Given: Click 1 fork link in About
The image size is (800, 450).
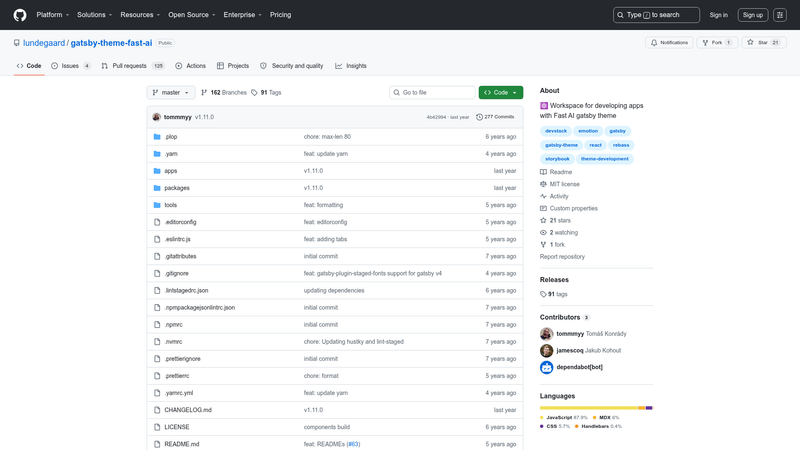Looking at the screenshot, I should (553, 244).
